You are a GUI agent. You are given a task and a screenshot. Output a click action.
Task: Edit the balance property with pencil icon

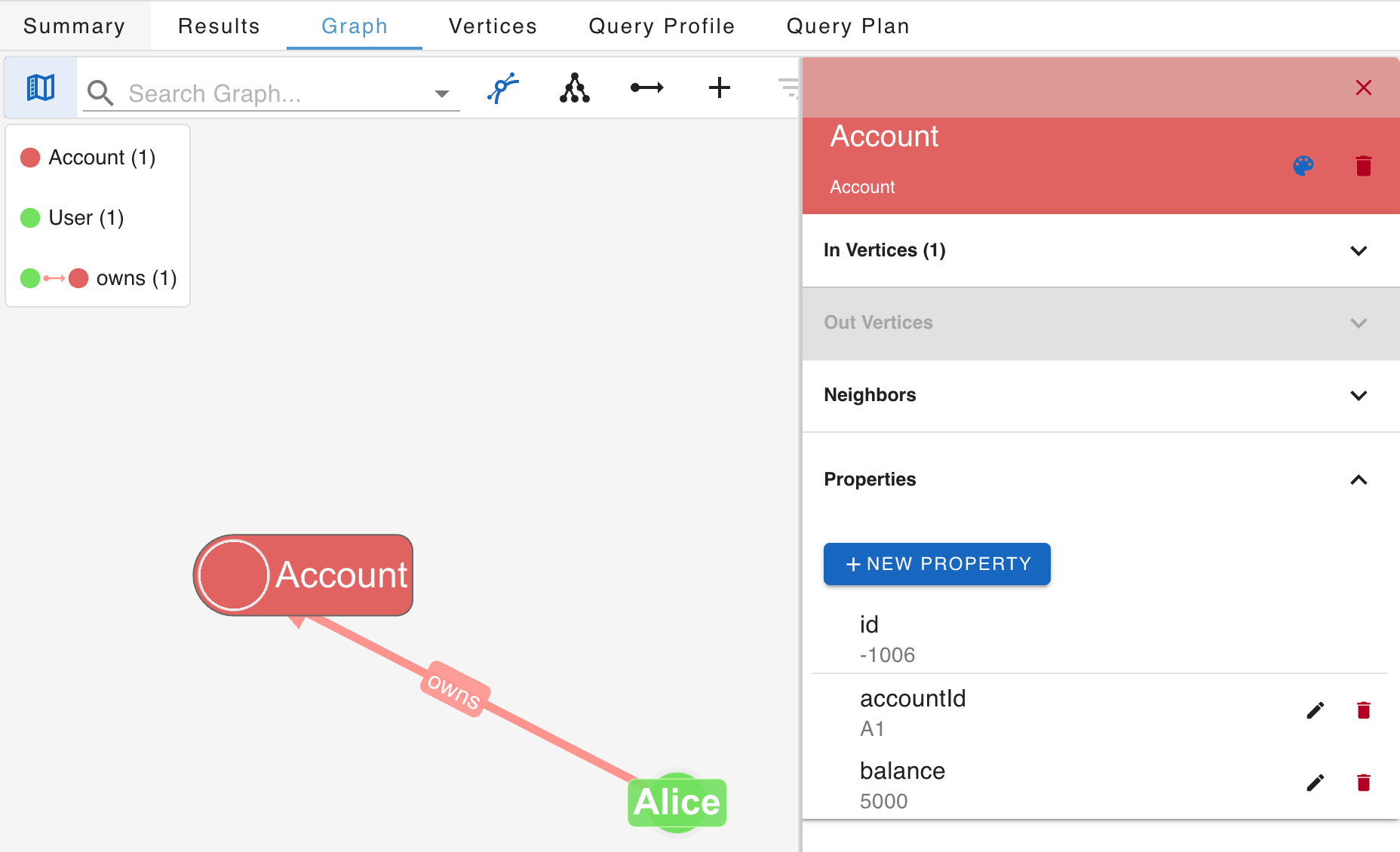click(1315, 783)
